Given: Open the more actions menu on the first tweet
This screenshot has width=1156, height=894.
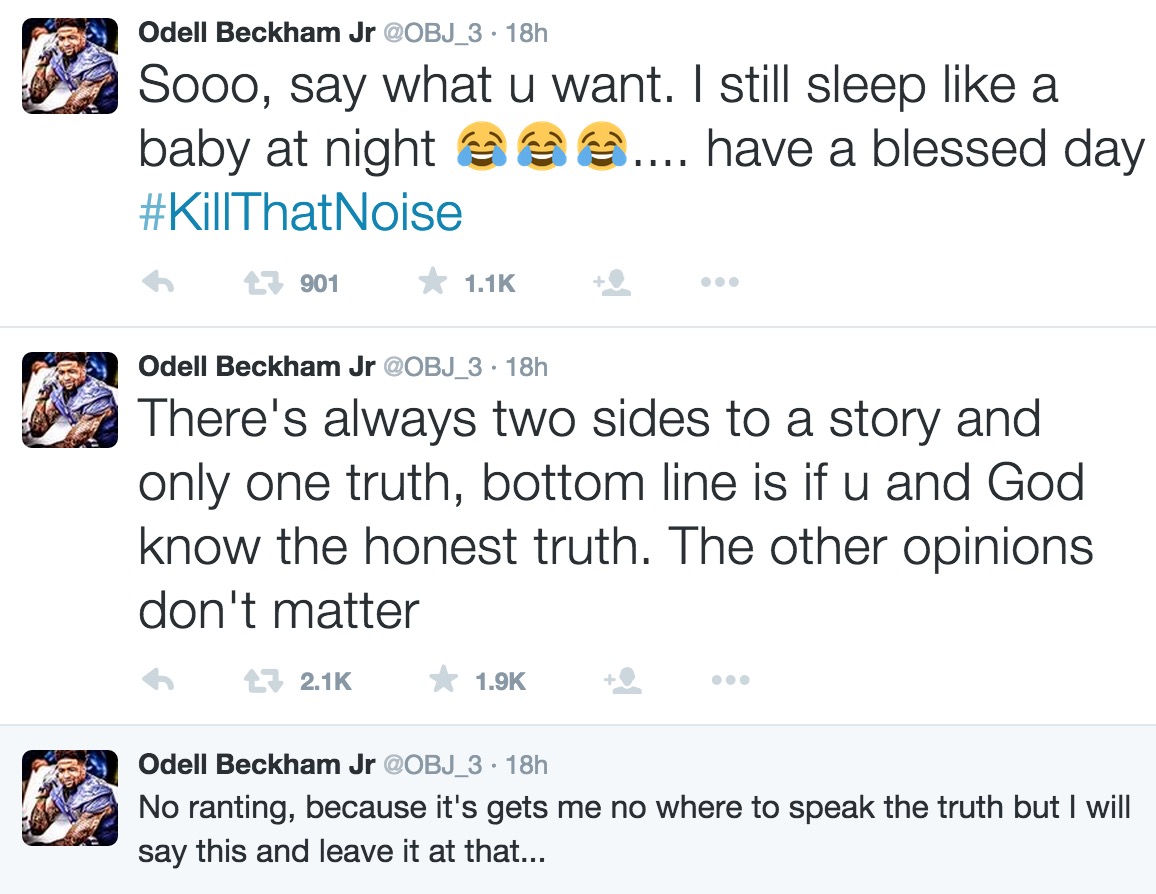Looking at the screenshot, I should 718,281.
